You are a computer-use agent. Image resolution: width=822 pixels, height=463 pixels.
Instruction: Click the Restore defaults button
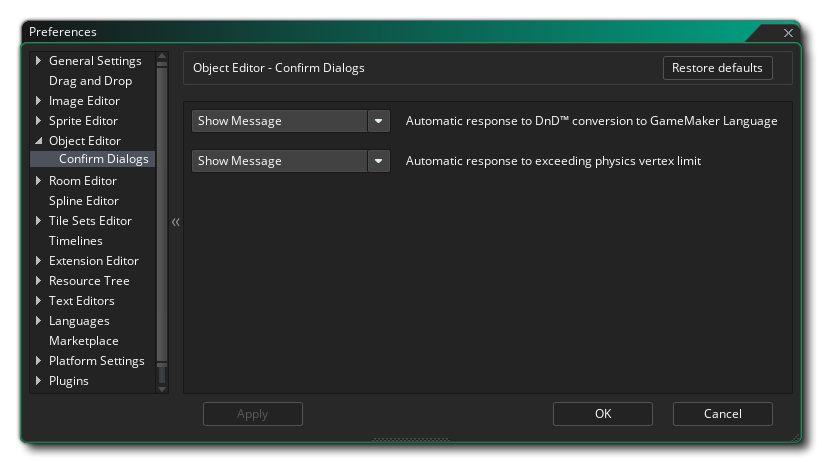(x=717, y=68)
